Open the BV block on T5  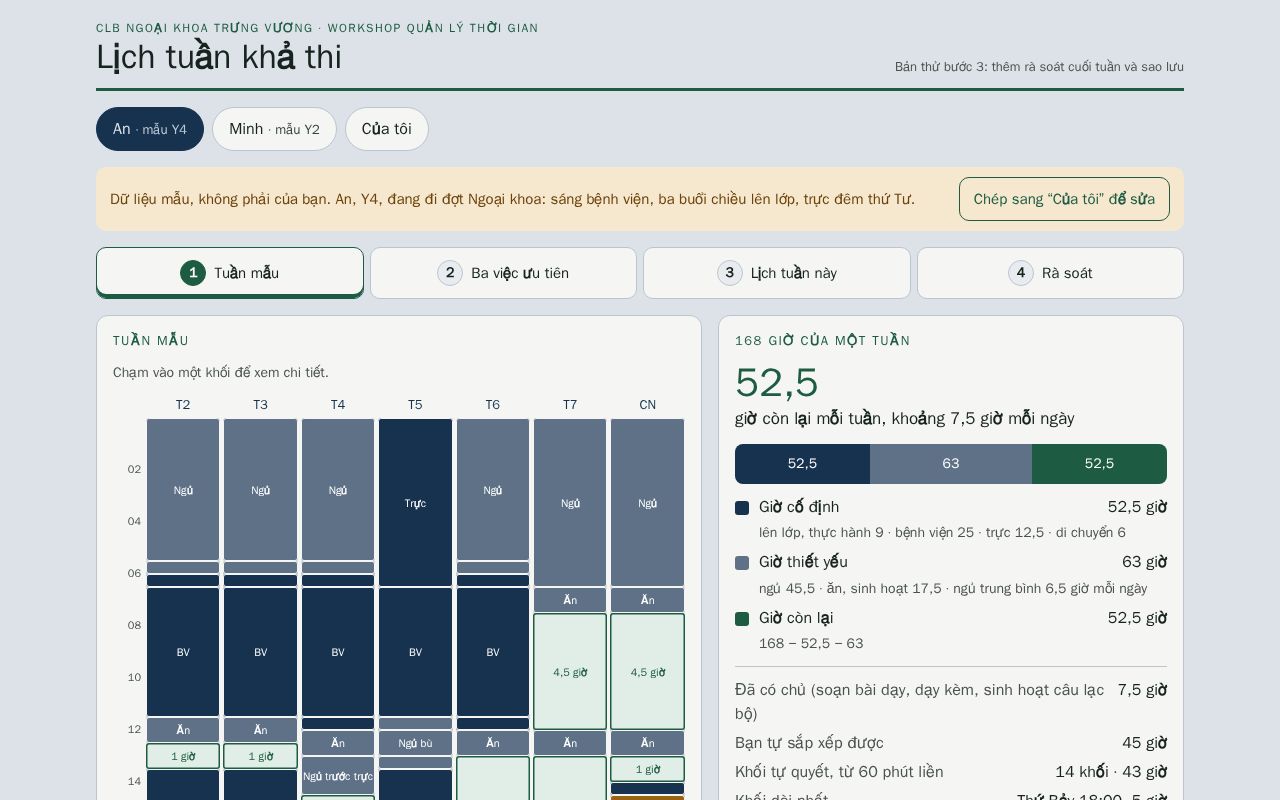(415, 652)
